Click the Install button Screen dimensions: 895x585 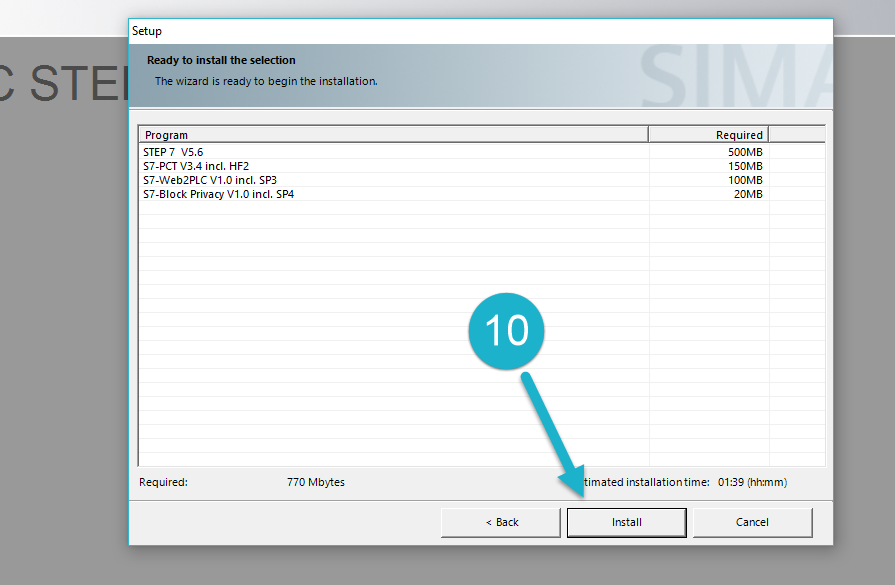(626, 522)
